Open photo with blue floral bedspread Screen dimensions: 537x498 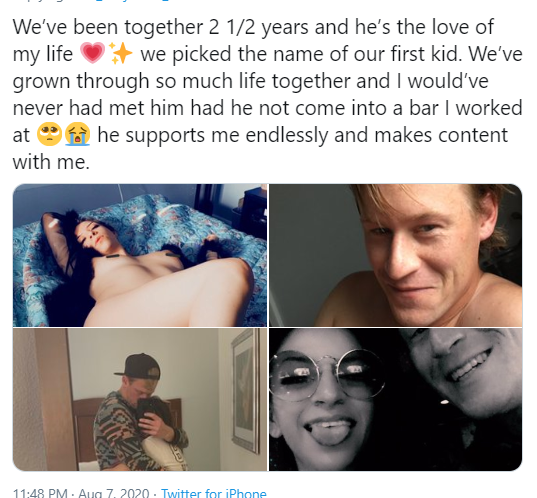140,255
